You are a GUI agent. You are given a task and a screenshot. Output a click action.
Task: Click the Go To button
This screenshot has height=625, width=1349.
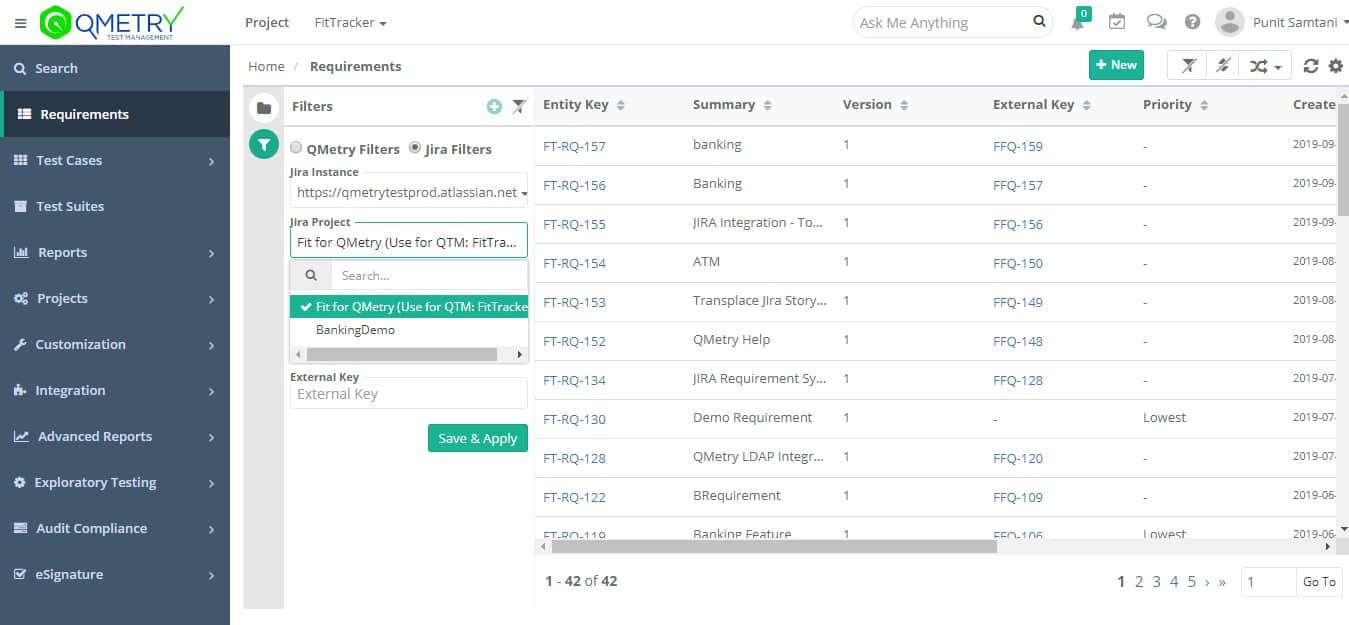tap(1319, 581)
